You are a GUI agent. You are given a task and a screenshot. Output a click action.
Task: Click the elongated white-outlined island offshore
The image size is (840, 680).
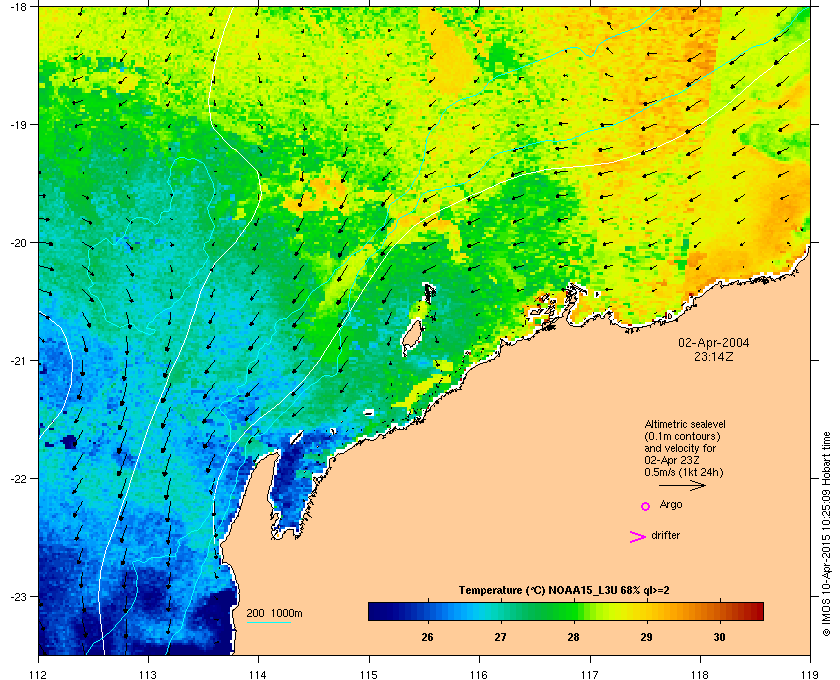[x=411, y=337]
